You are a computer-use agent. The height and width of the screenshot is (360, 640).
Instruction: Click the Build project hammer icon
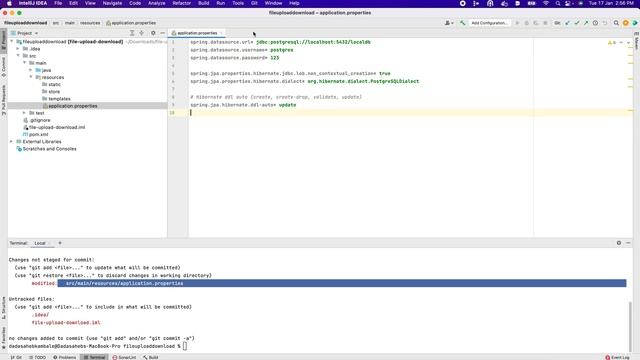[462, 23]
